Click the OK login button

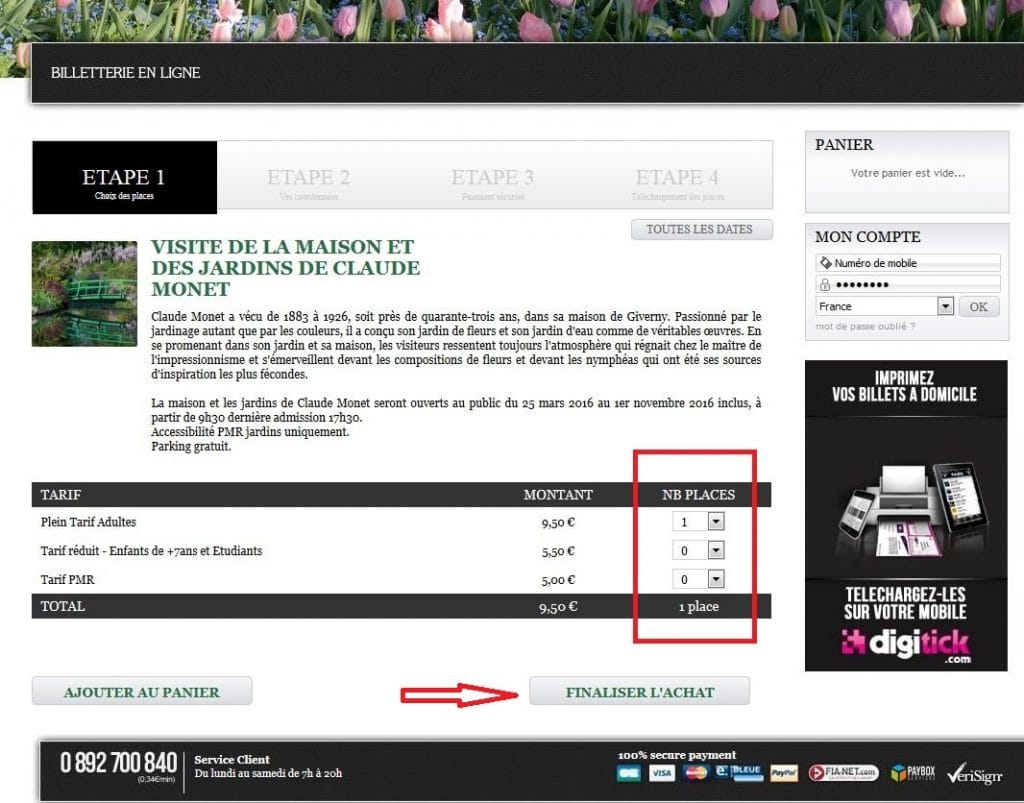click(978, 307)
